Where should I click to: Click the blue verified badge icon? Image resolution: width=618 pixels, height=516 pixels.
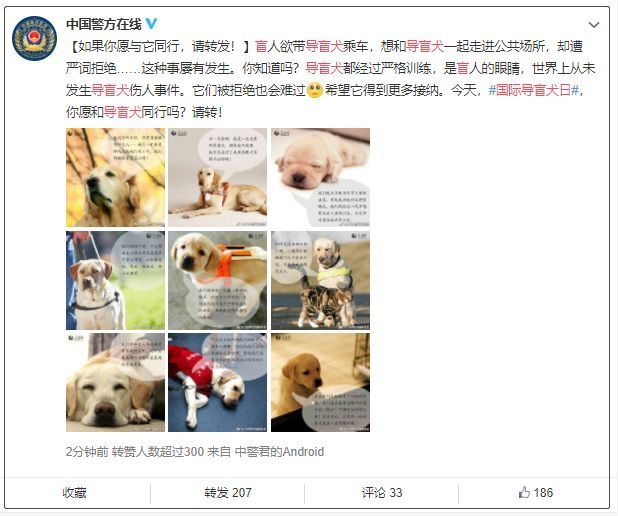pos(152,24)
